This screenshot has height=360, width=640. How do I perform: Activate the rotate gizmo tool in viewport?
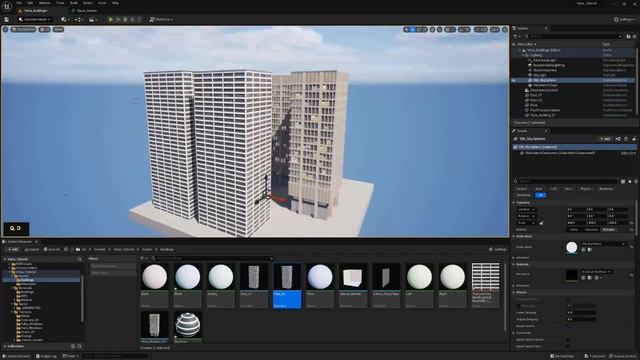pyautogui.click(x=418, y=29)
